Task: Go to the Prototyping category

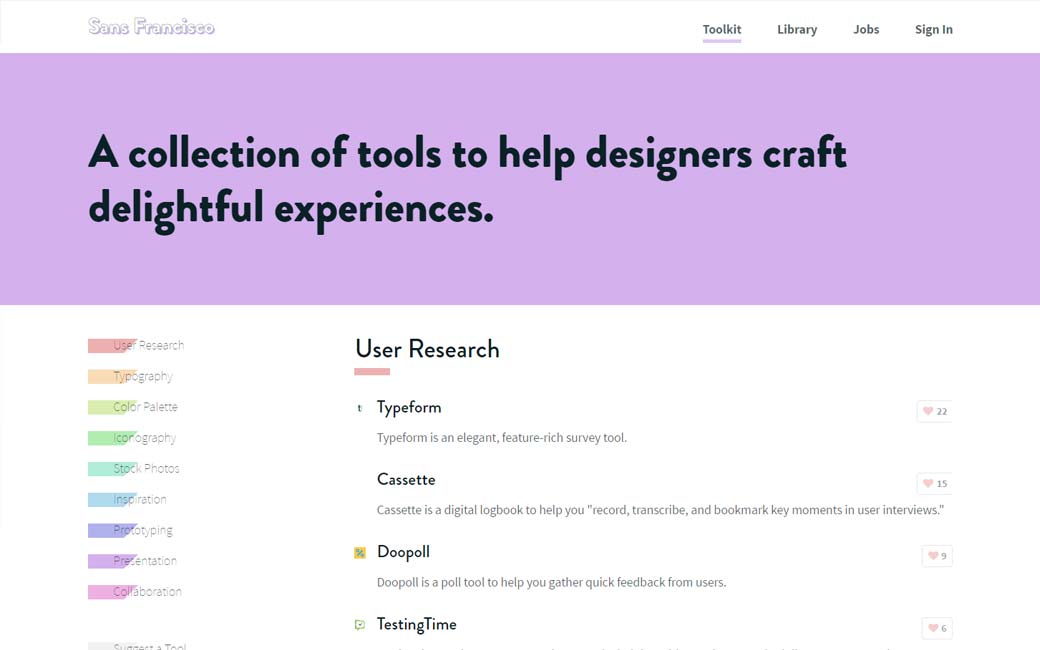Action: [142, 530]
